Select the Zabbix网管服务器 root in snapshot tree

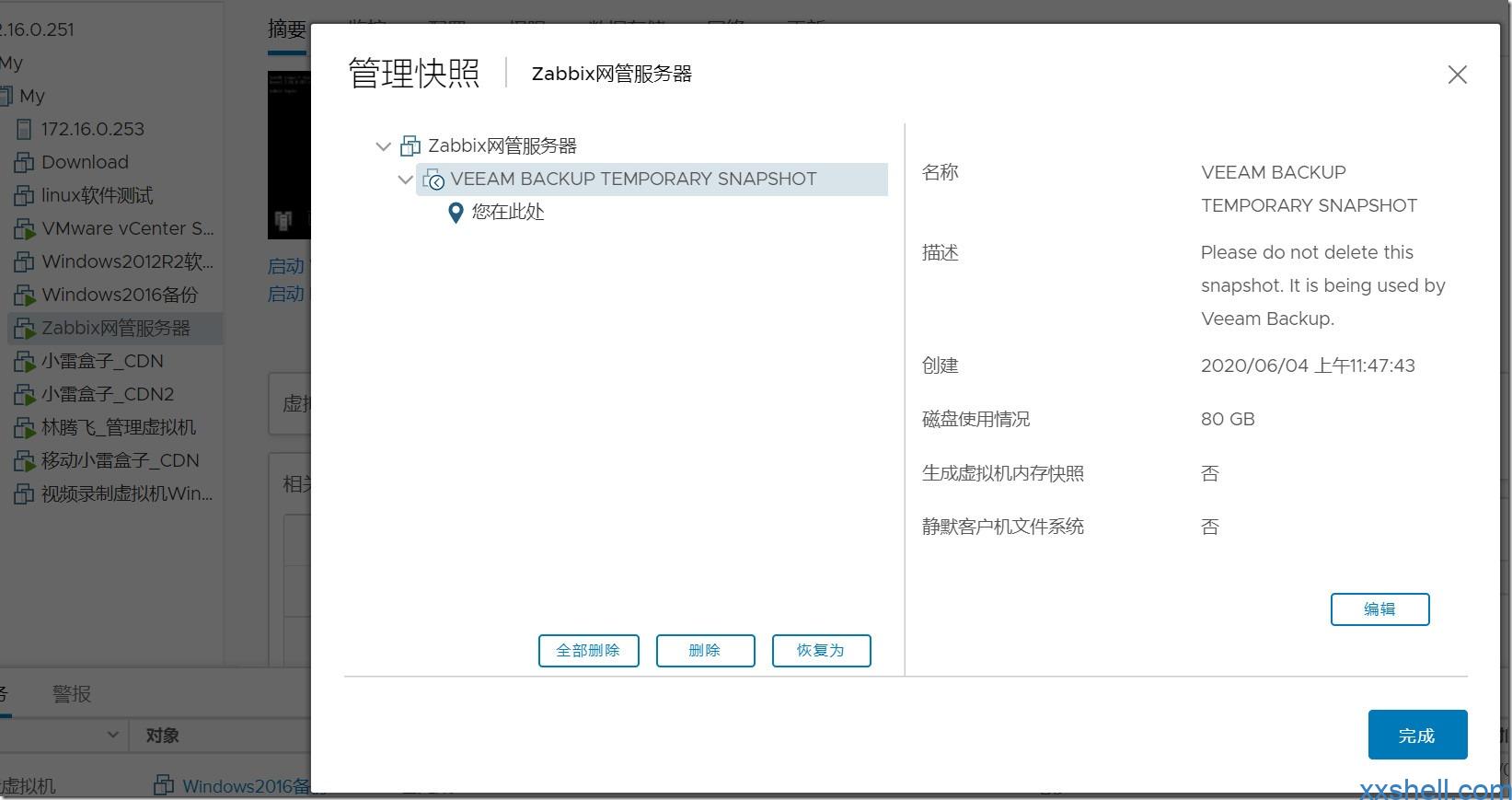tap(502, 145)
